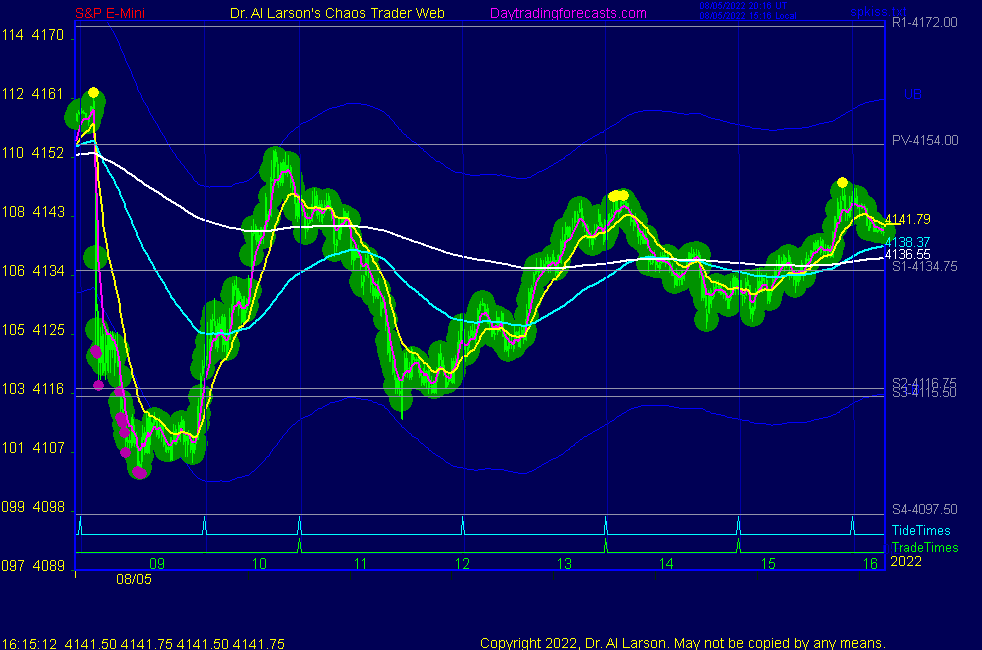Screen dimensions: 982x650
Task: Click the "101 4107" price axis label
Action: (x=33, y=448)
